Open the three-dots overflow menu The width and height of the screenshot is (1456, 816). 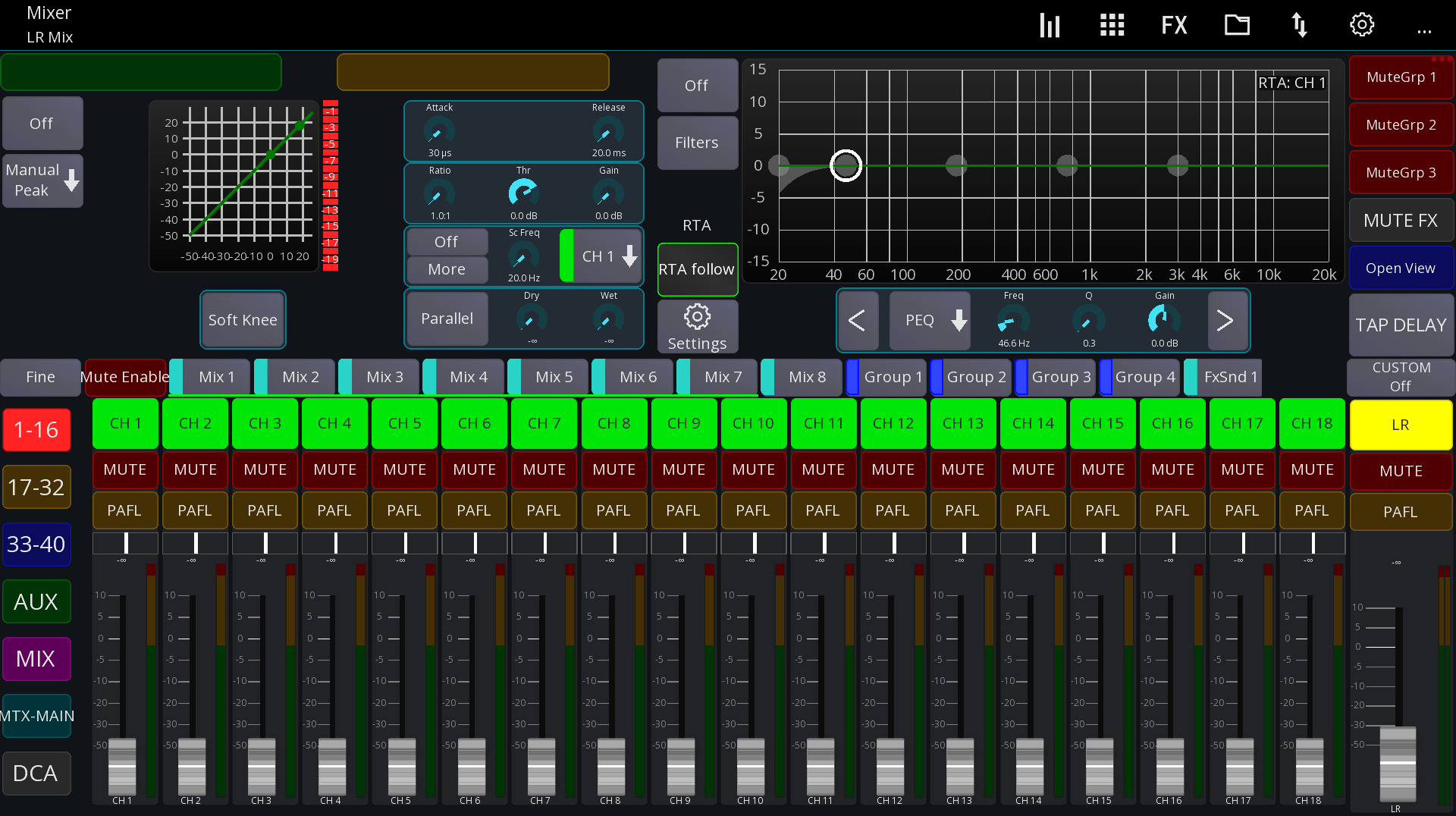(x=1424, y=32)
